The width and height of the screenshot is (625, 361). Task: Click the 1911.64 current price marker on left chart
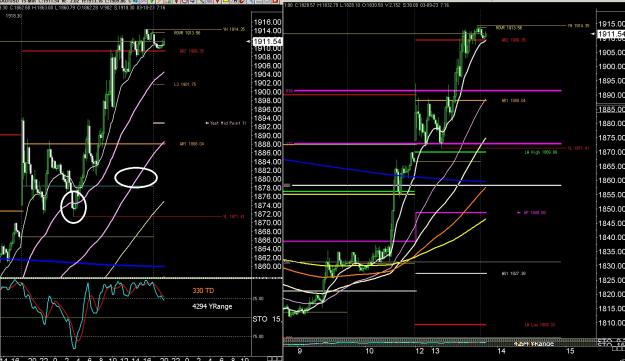[x=268, y=41]
